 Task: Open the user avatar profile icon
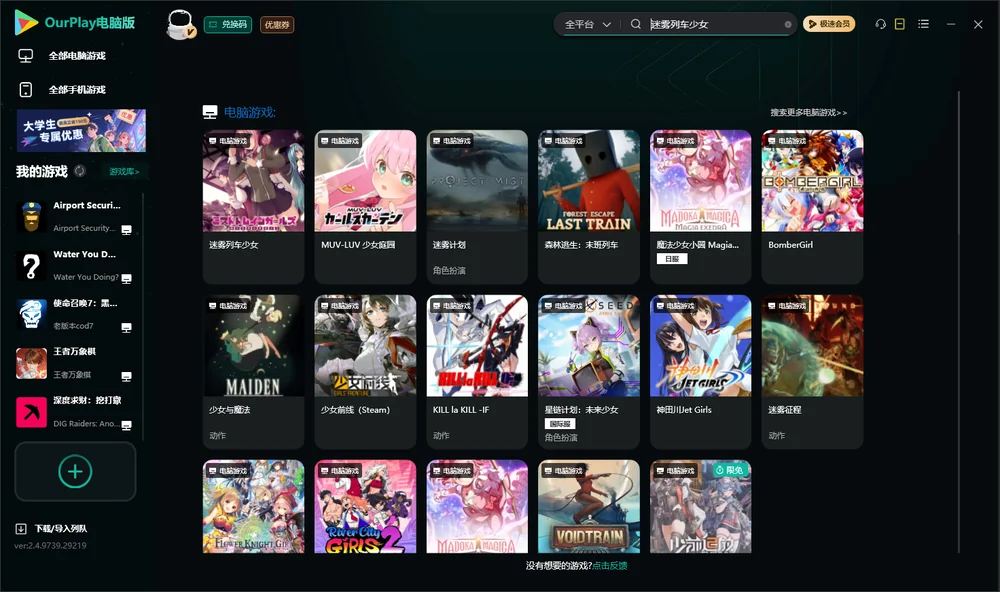(x=180, y=24)
